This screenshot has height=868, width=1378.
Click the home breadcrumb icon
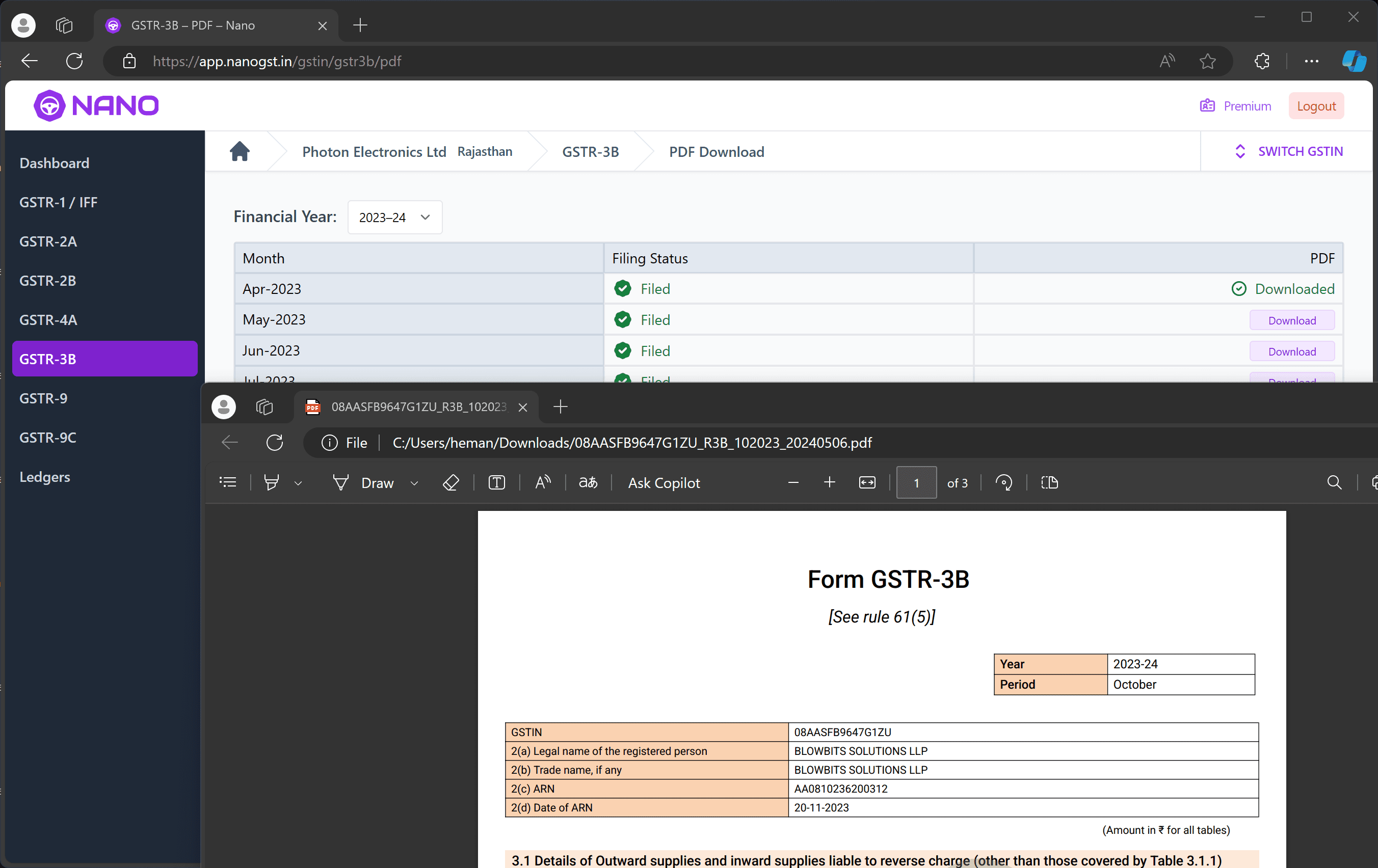(239, 151)
